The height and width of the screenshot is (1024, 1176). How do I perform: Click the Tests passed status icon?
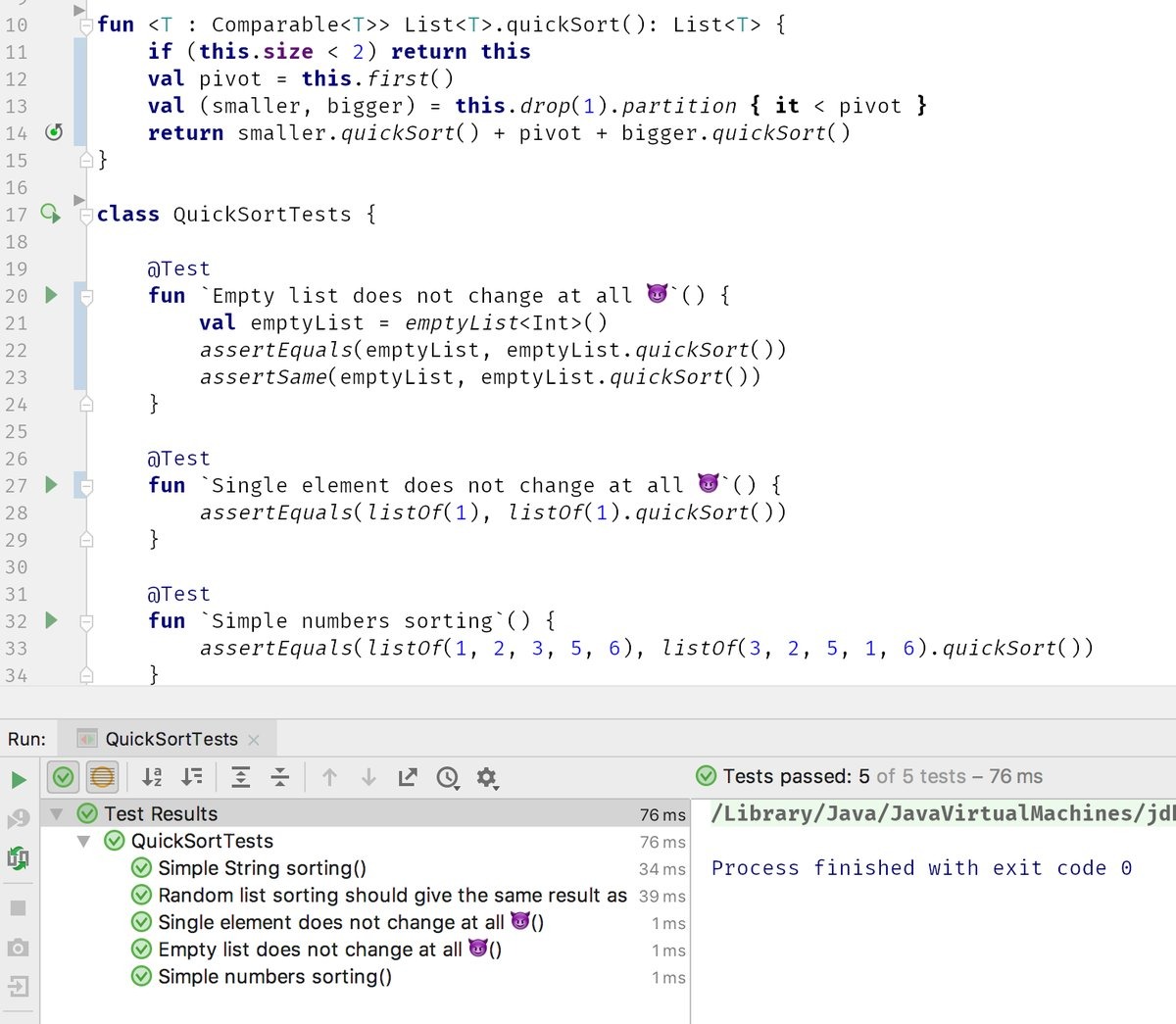(x=706, y=776)
